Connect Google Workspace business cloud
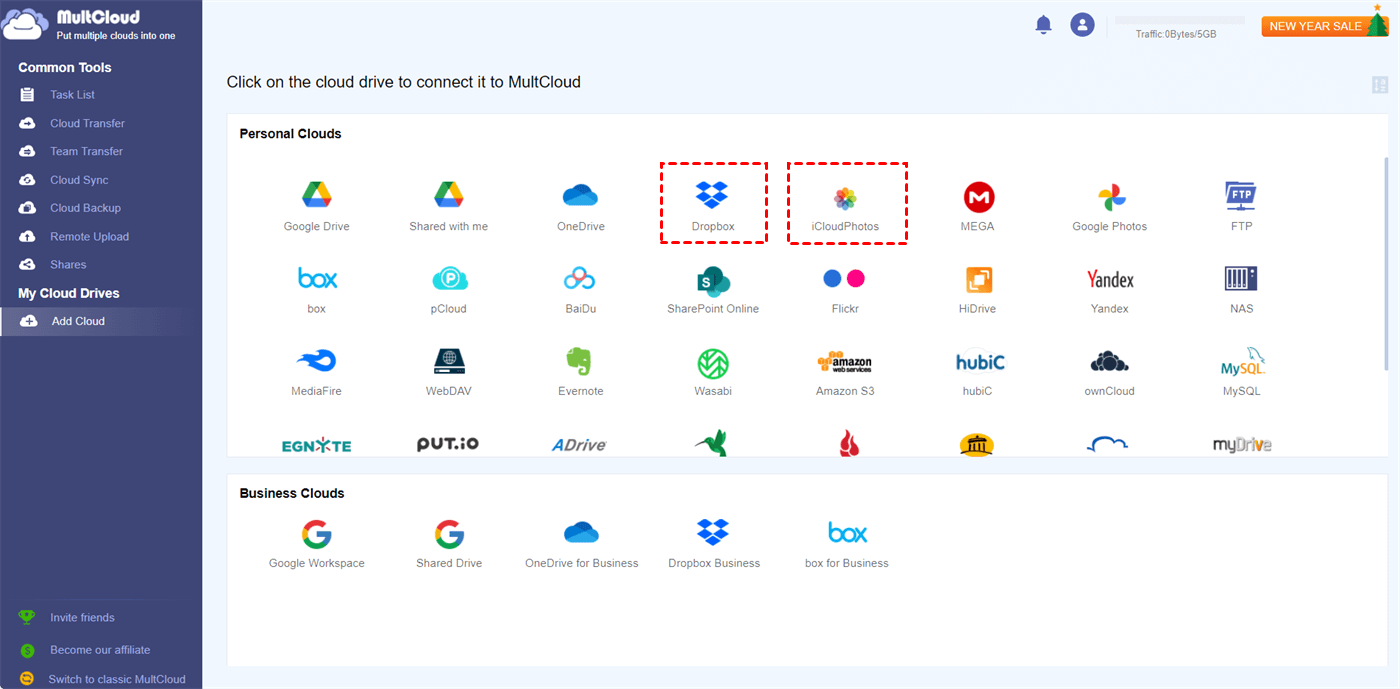 pyautogui.click(x=316, y=544)
